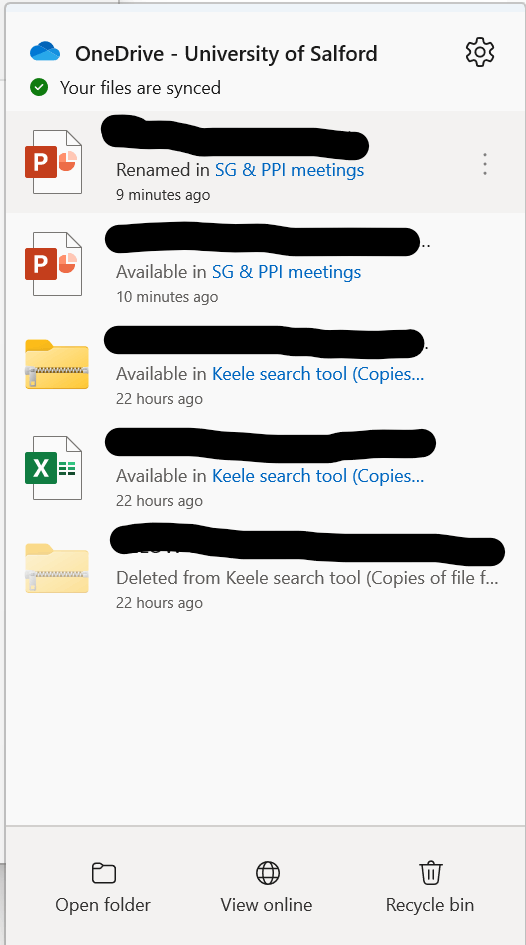Click the green synced status checkmark
Image resolution: width=526 pixels, height=945 pixels.
coord(39,88)
